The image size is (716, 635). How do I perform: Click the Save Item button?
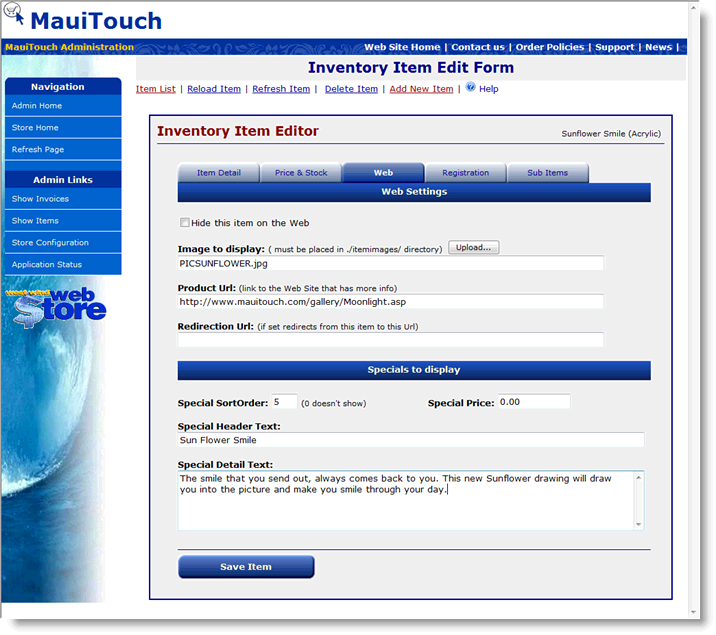246,567
